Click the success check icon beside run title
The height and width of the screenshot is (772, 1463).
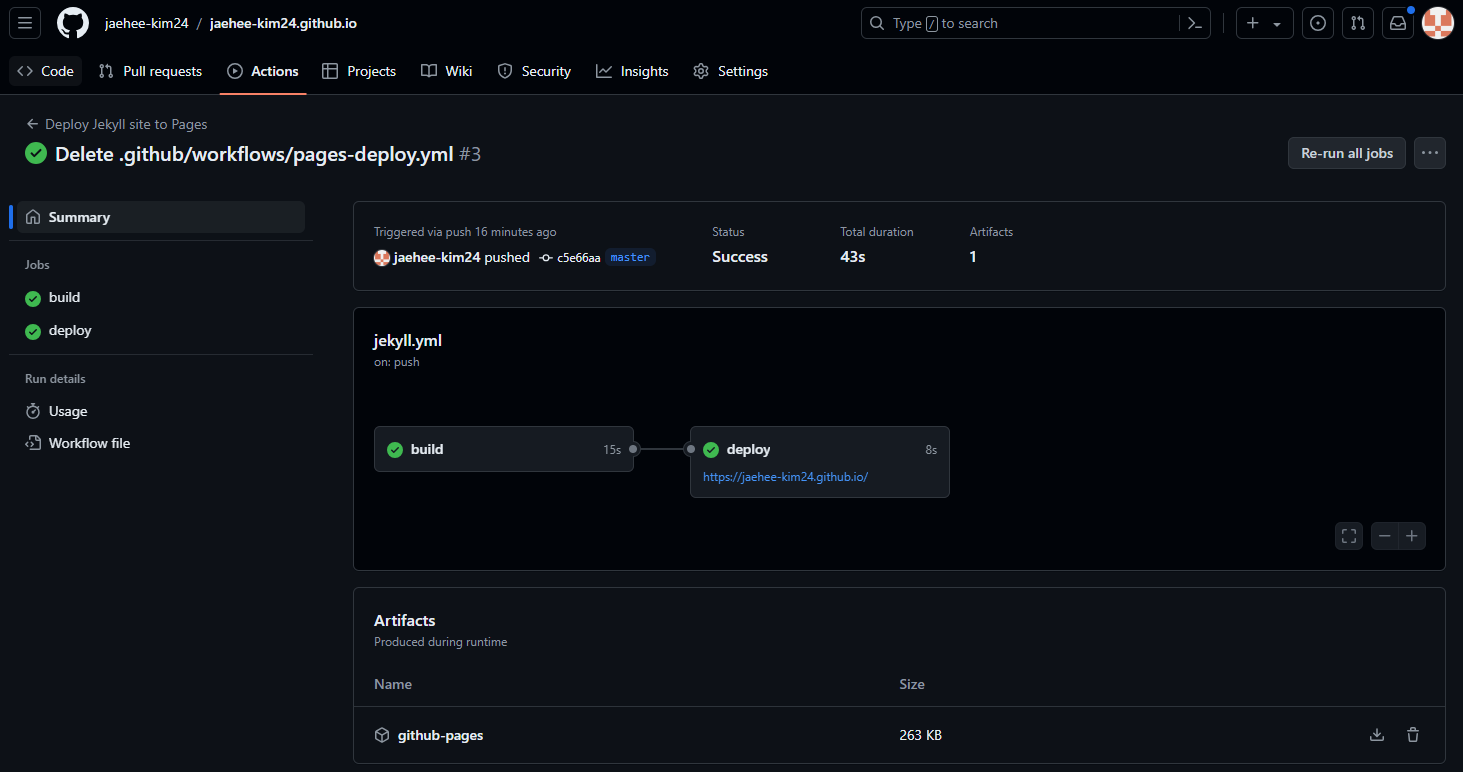[x=36, y=153]
